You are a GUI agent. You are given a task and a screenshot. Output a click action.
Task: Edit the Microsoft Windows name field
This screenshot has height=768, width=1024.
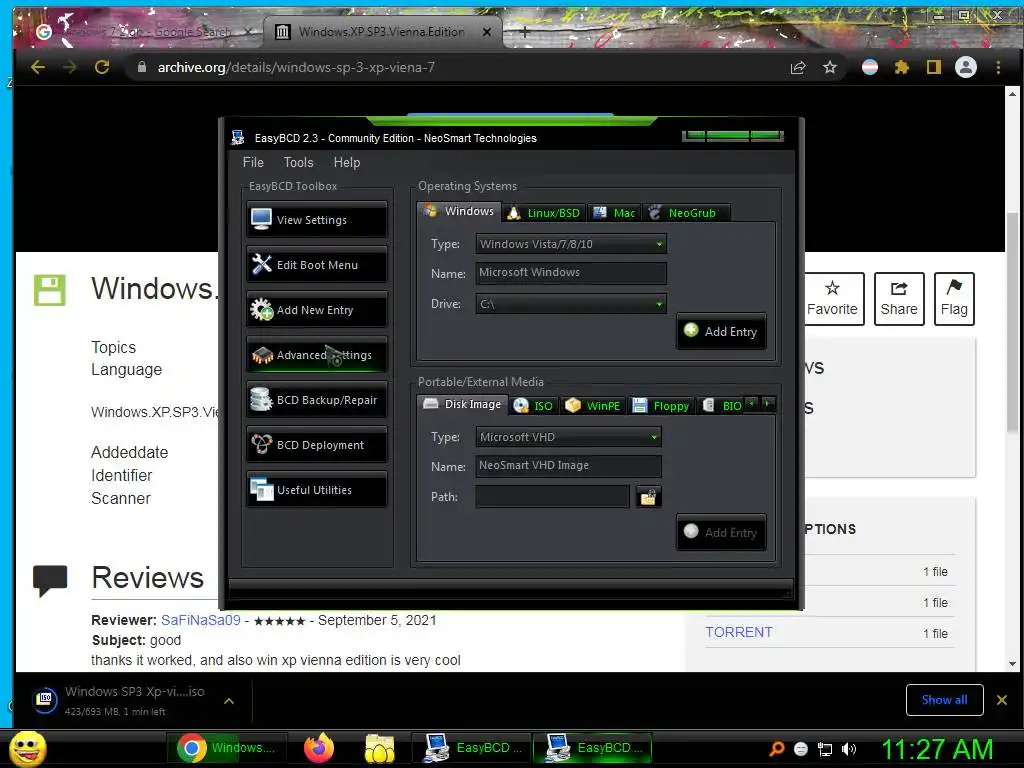[571, 273]
